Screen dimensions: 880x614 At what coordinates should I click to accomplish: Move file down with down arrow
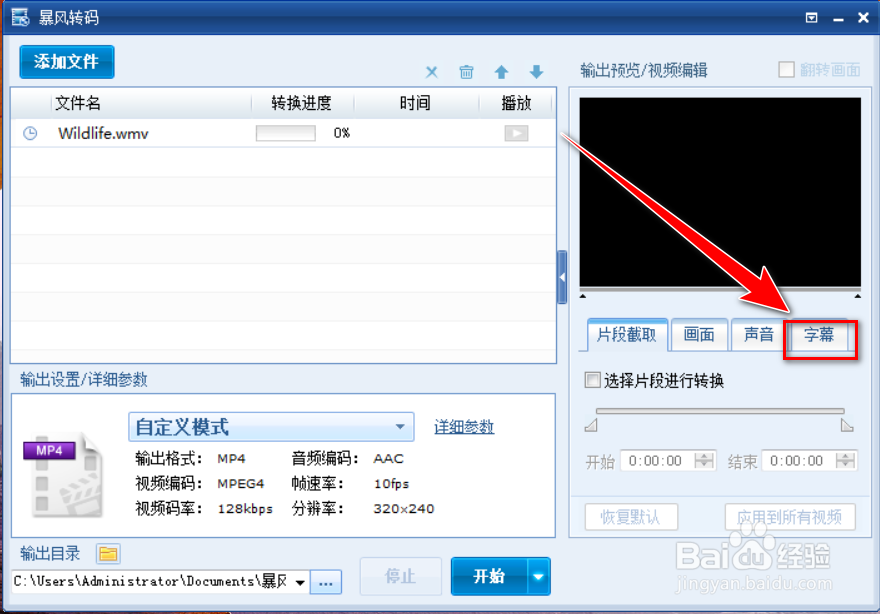(536, 72)
